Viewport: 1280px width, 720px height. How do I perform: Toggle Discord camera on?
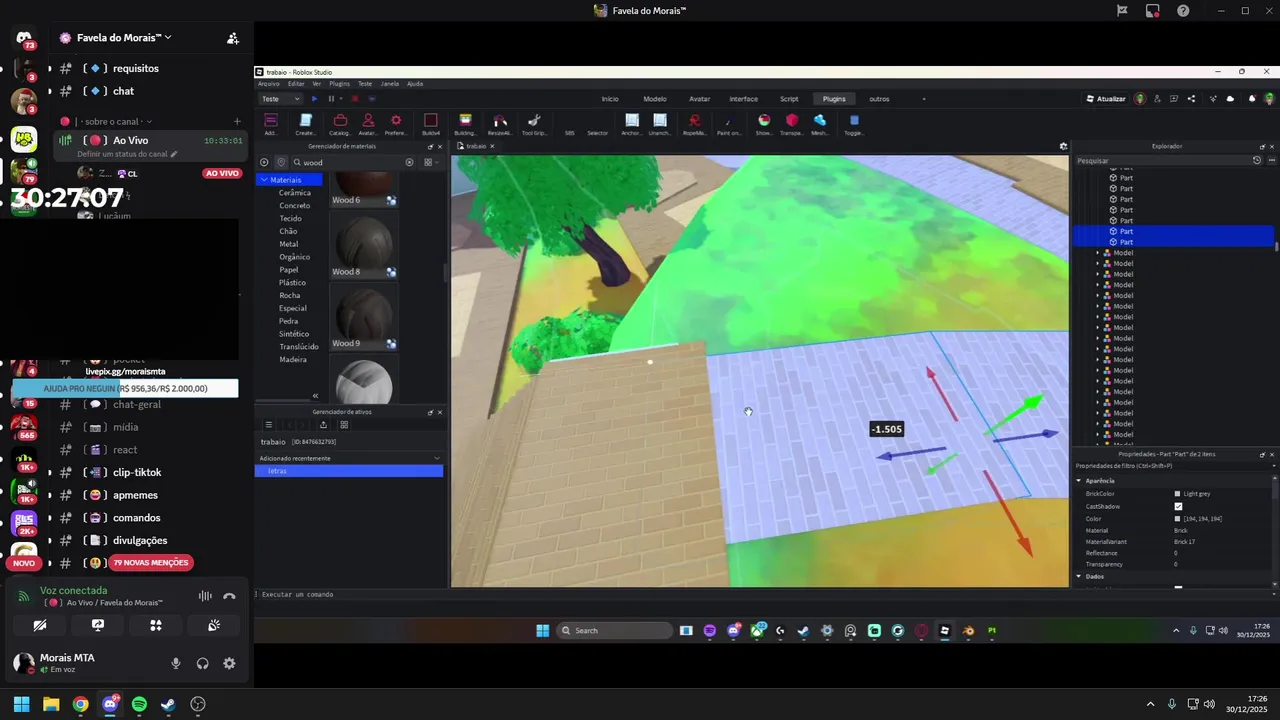coord(40,625)
